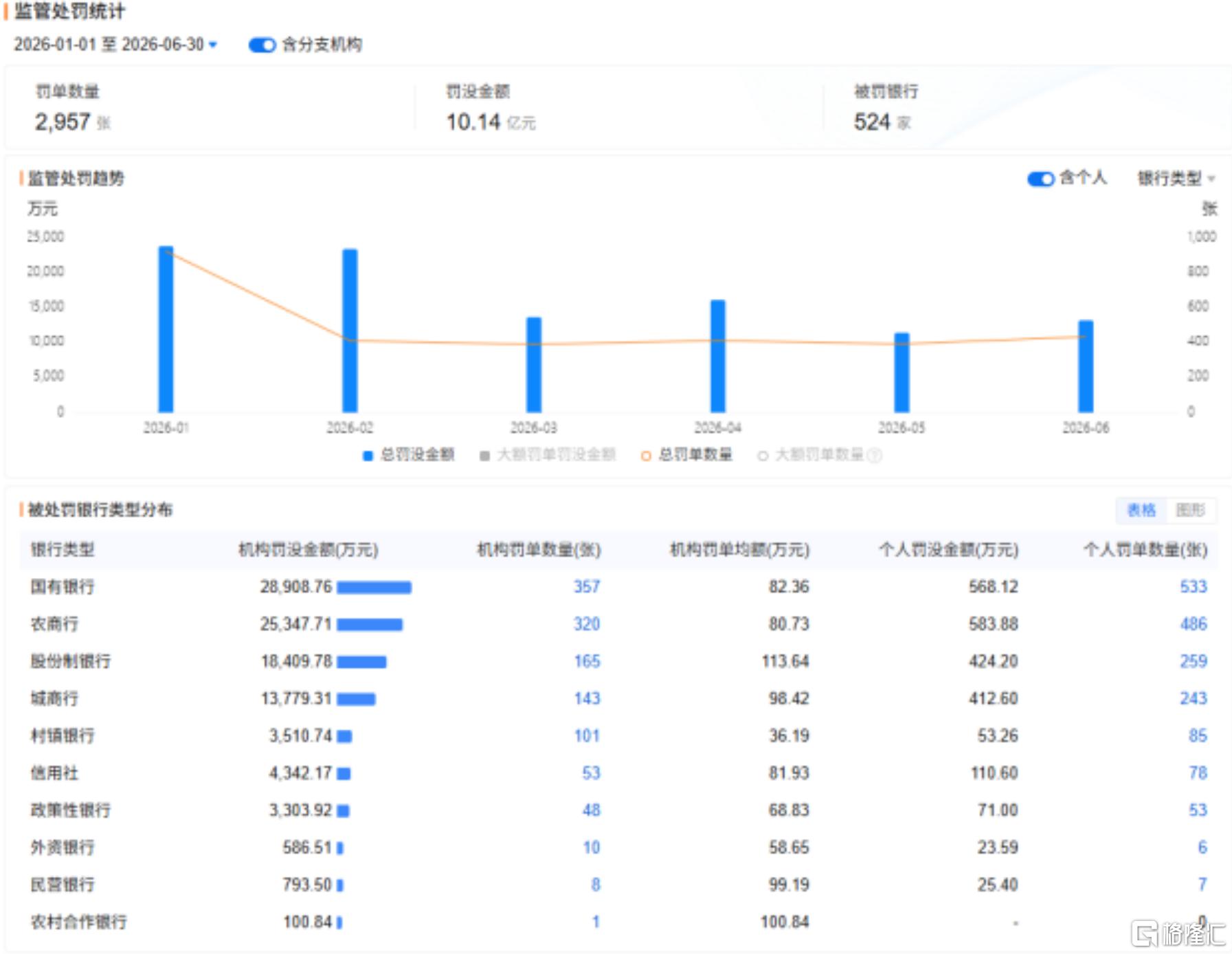
Task: Toggle 总罚单数量 legend series
Action: coord(686,455)
